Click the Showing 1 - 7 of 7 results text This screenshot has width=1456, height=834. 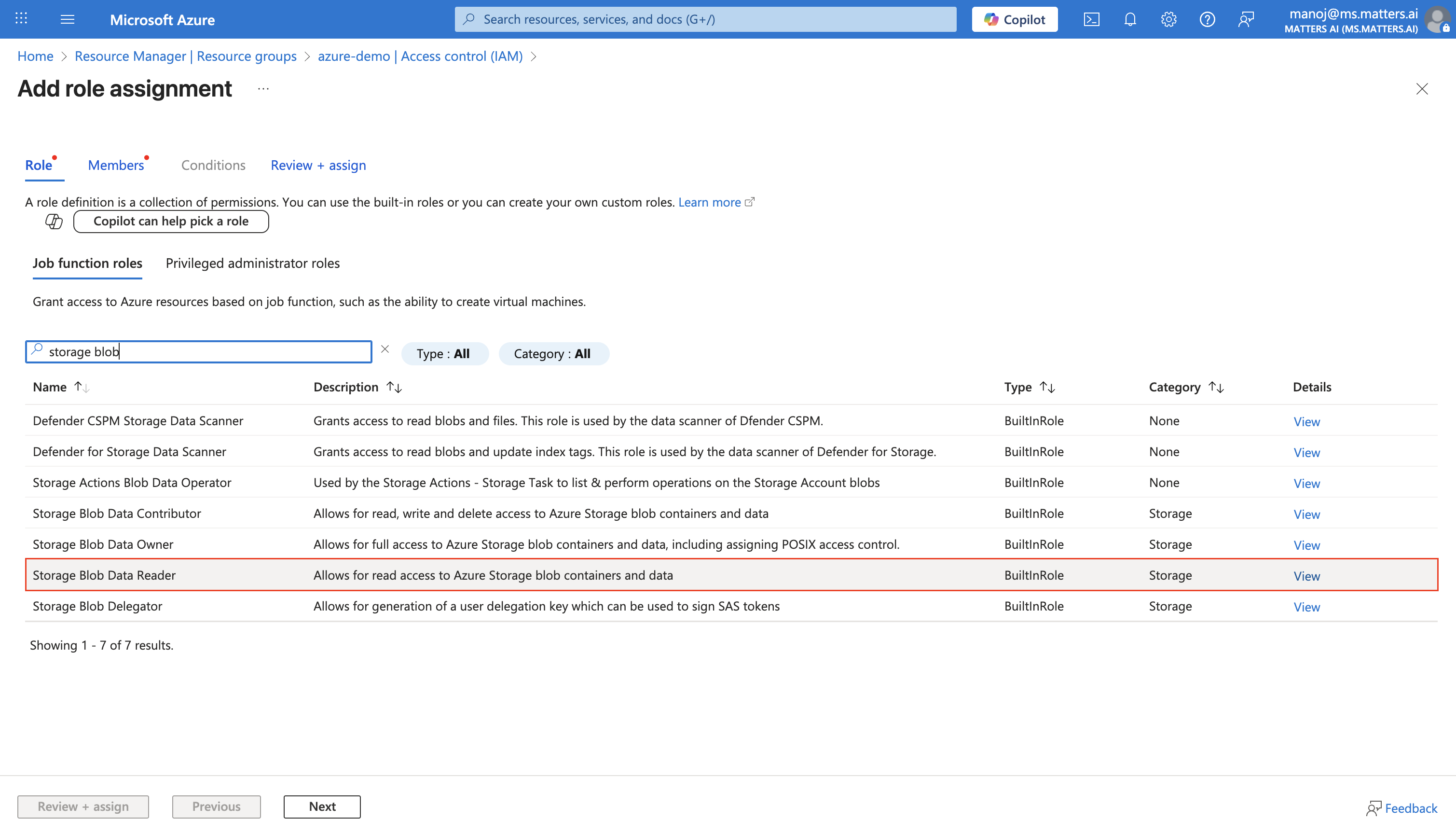[101, 646]
